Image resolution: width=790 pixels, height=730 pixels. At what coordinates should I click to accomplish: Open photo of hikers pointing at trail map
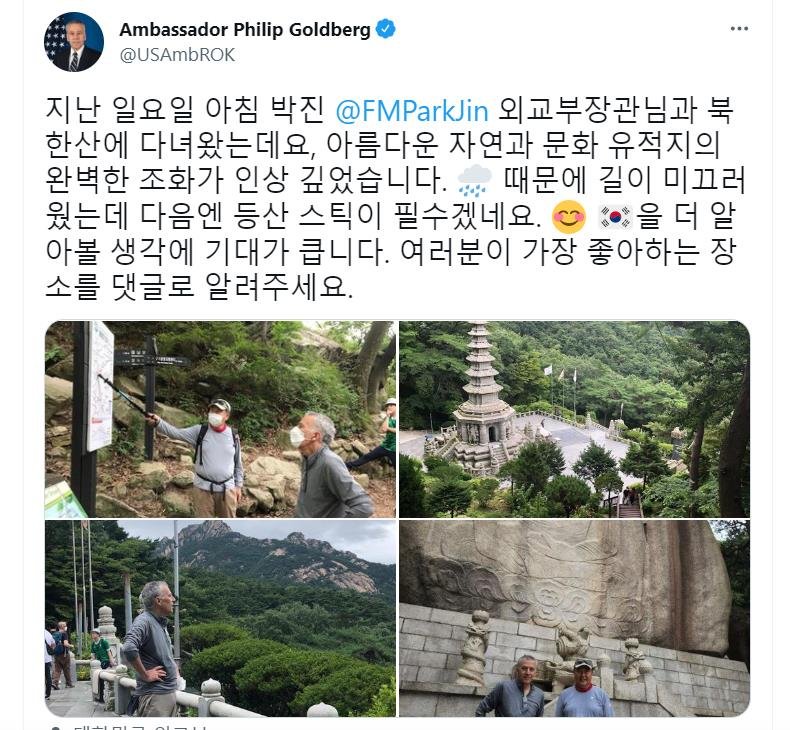click(220, 419)
